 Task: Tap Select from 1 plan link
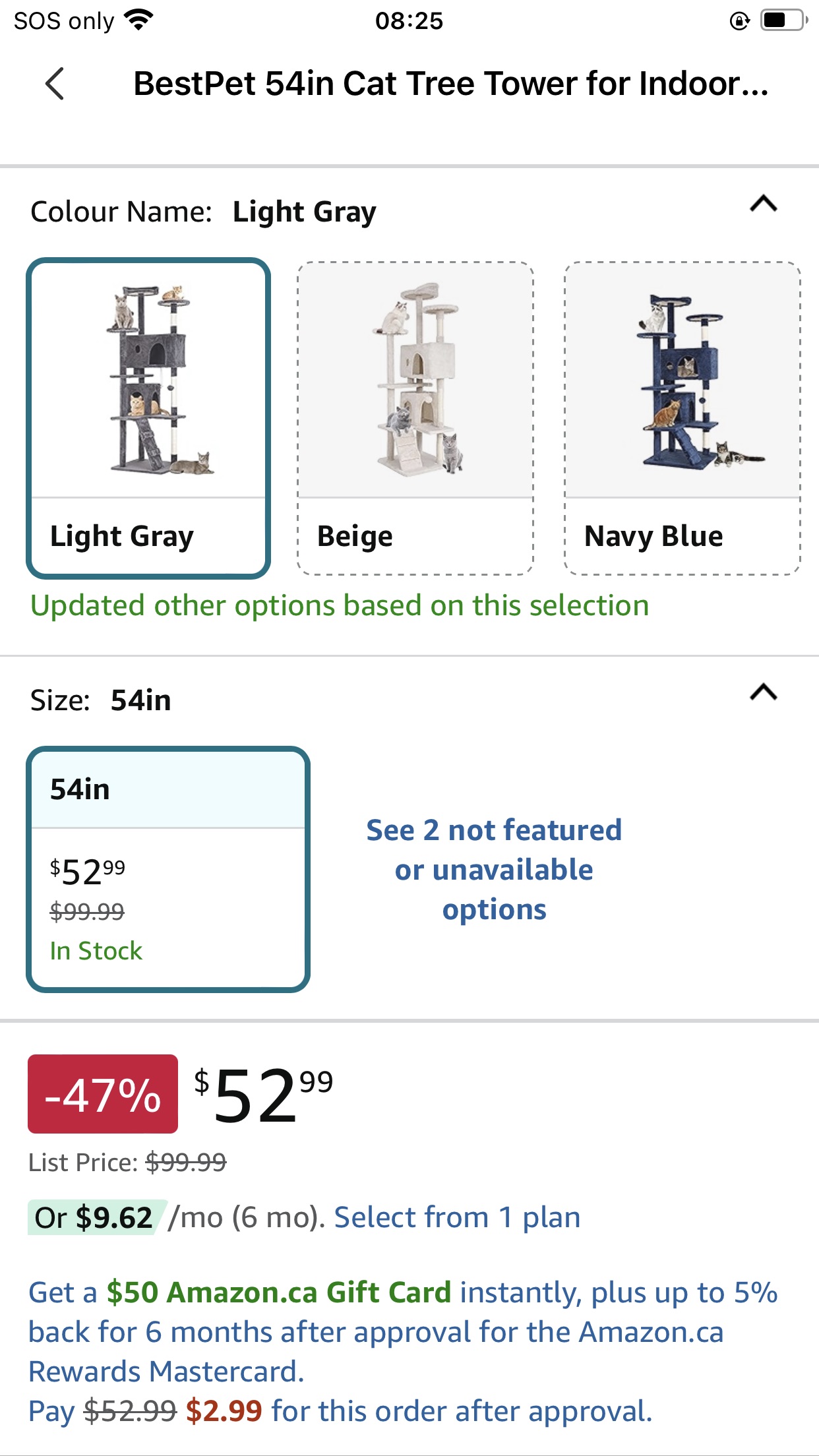pyautogui.click(x=457, y=1217)
